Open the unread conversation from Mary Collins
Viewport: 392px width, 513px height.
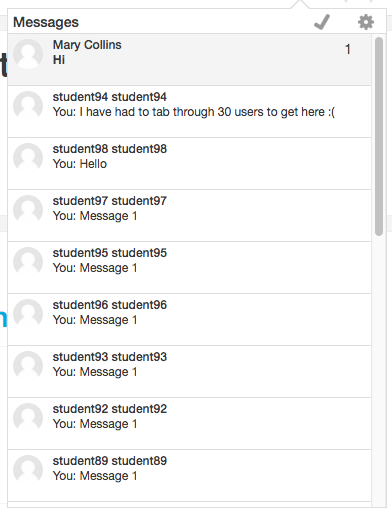(189, 59)
